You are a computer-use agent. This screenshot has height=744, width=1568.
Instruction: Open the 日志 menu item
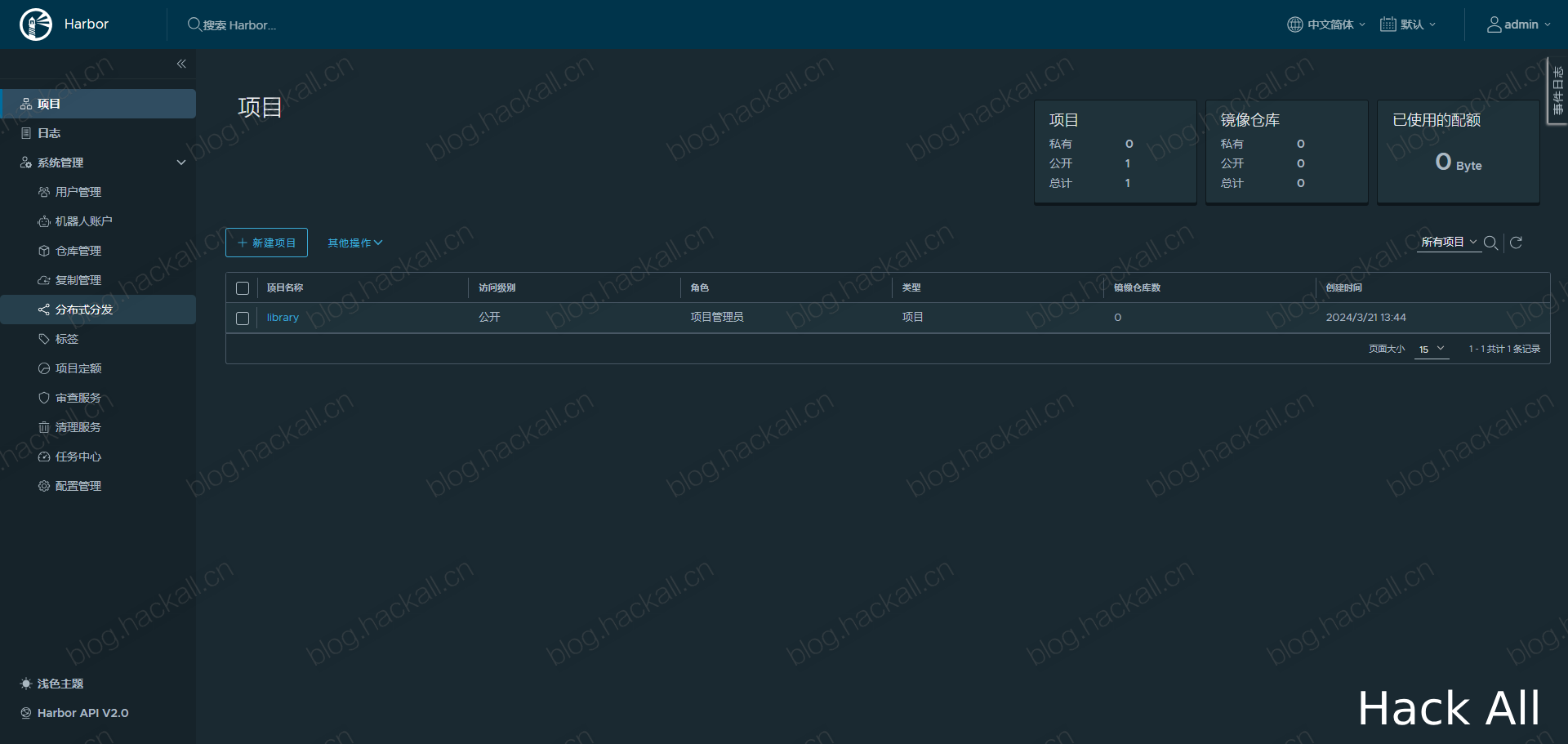[x=98, y=133]
